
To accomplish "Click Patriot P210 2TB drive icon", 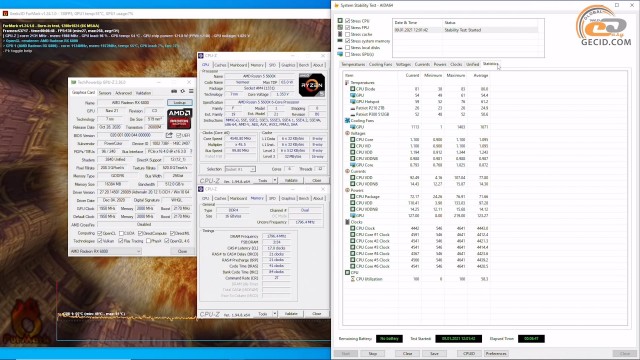I will 353,108.
